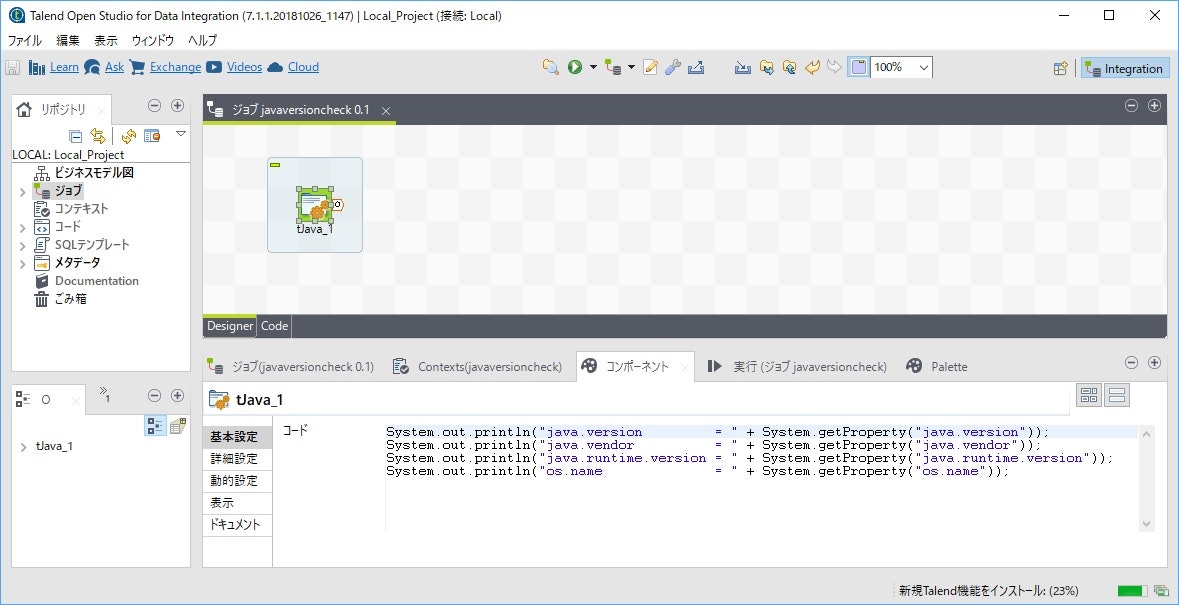Run the job with green play icon

tap(575, 68)
